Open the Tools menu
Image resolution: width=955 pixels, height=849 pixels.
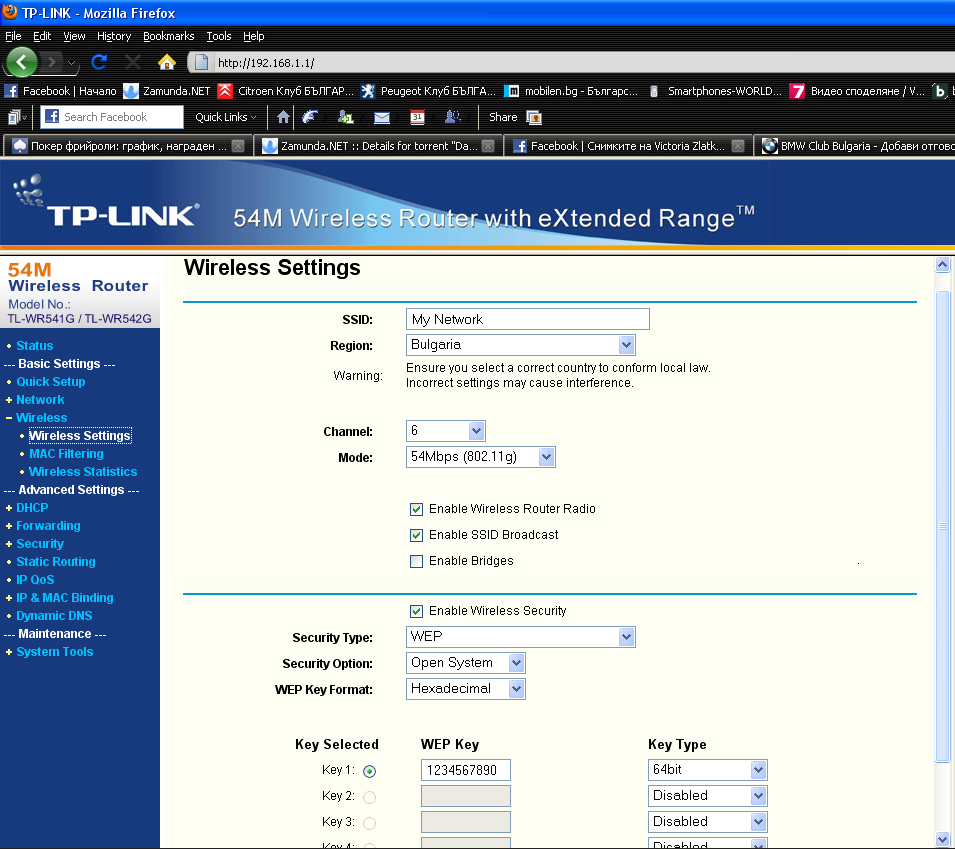[x=219, y=36]
